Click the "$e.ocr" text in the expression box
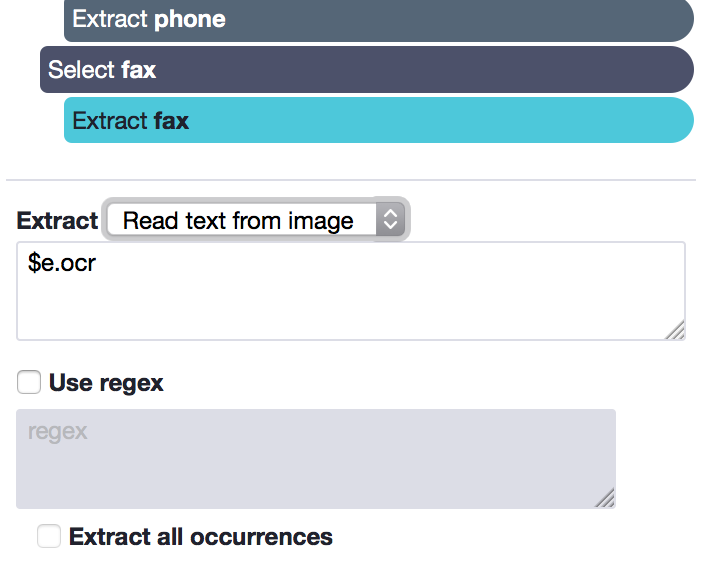This screenshot has height=566, width=702. coord(62,262)
